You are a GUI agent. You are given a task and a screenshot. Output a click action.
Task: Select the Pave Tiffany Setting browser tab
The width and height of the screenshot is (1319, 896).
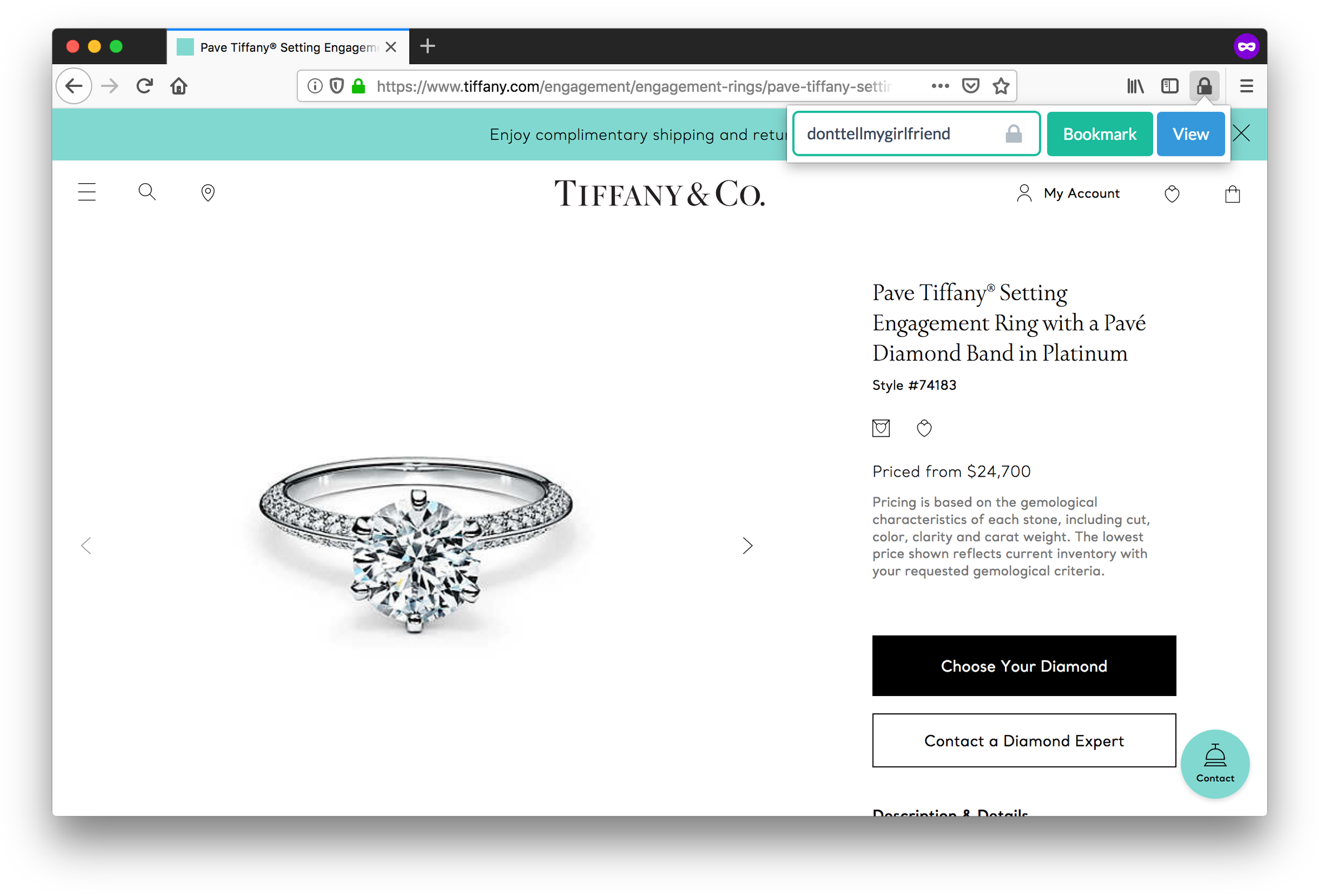(x=287, y=47)
